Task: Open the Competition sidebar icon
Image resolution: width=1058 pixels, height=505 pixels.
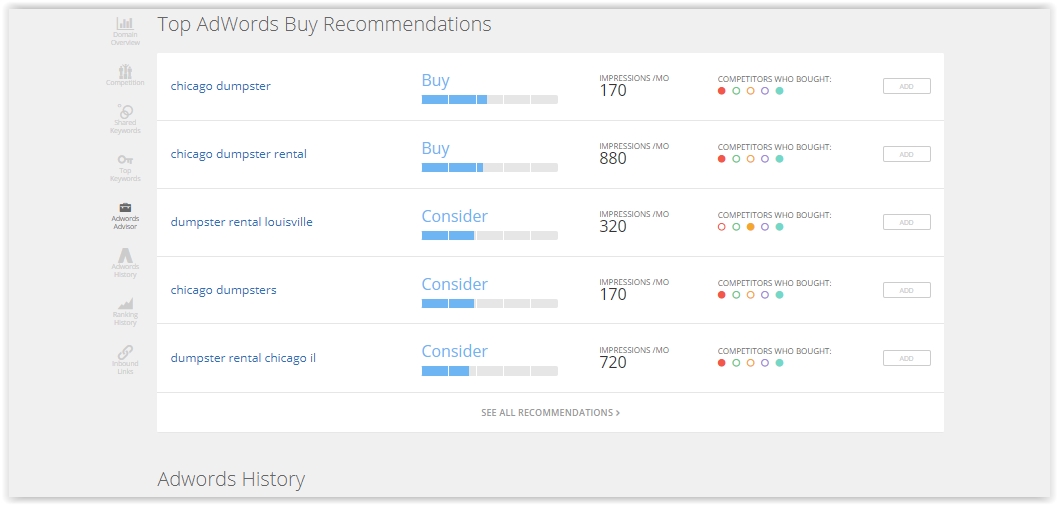Action: (x=125, y=75)
